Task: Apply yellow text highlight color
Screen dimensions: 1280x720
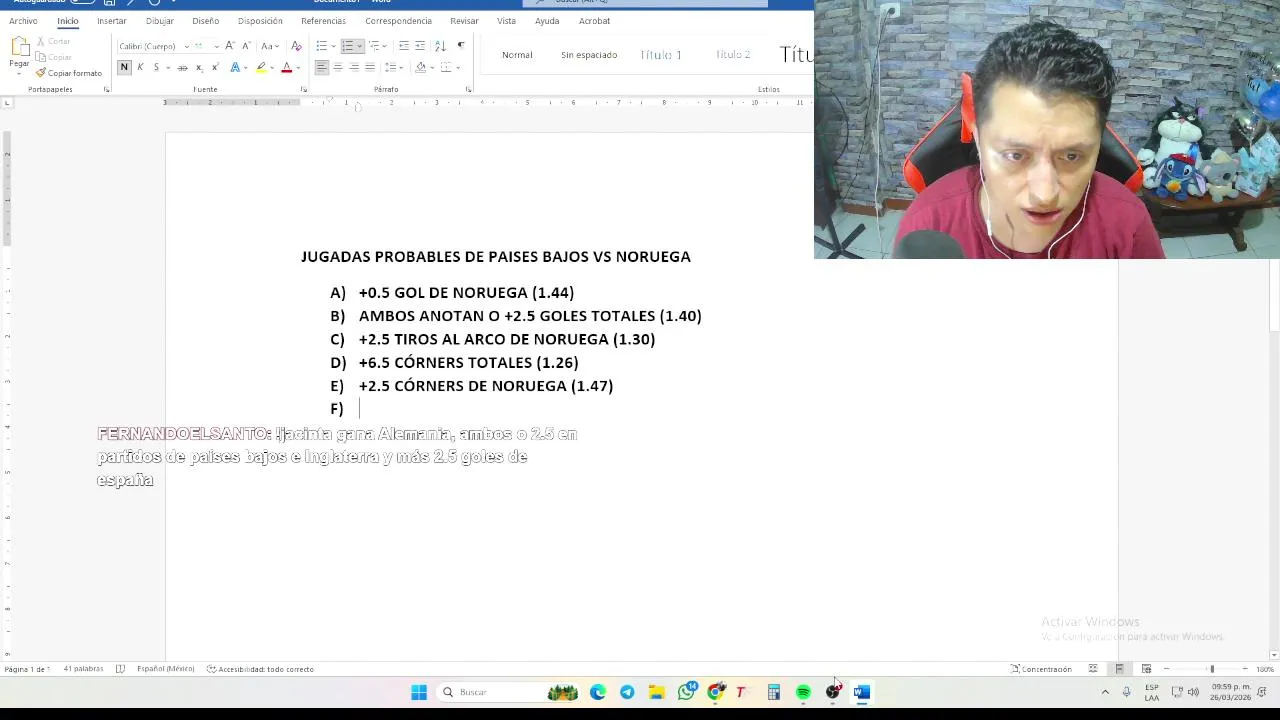Action: (261, 67)
